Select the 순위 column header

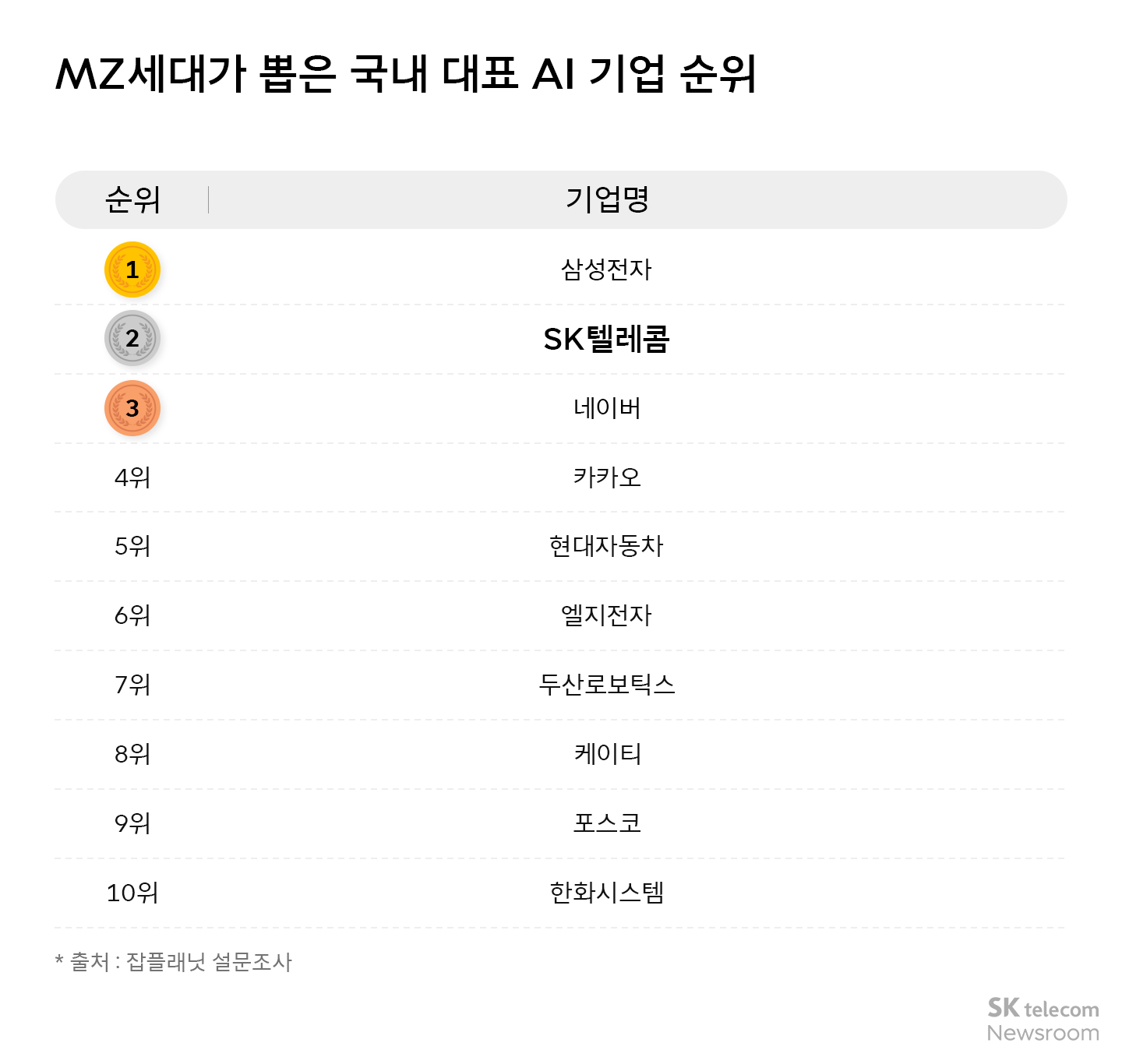132,200
